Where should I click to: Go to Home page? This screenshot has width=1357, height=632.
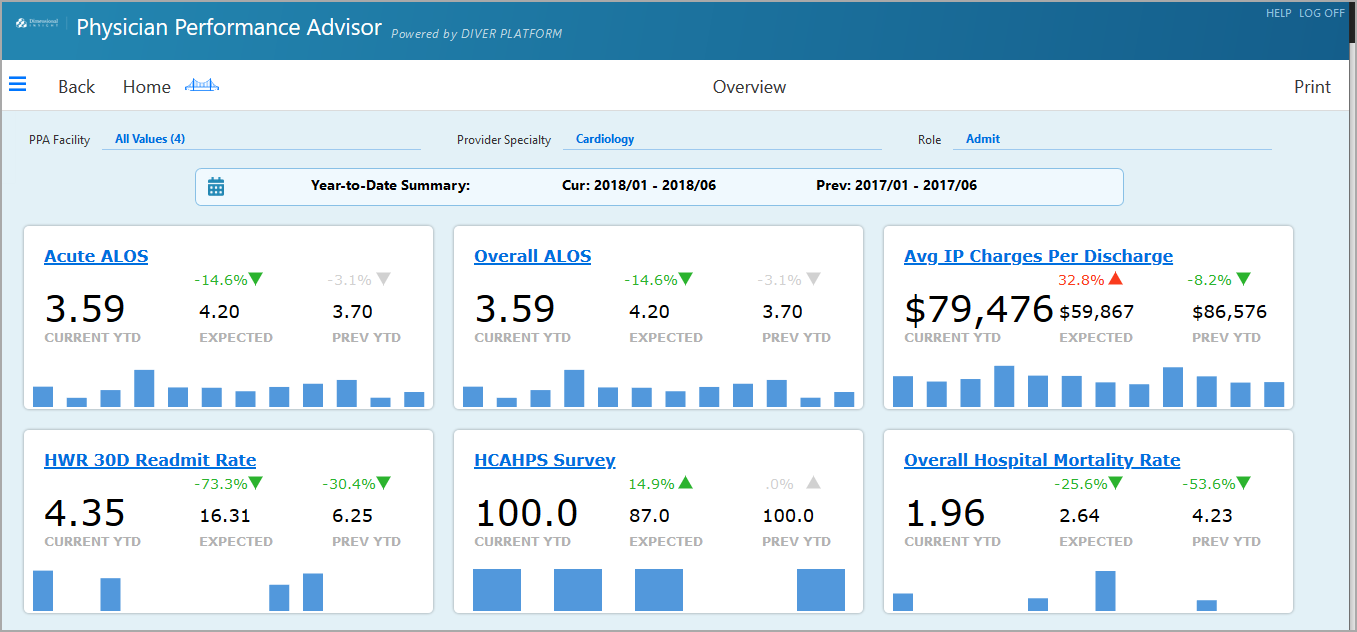(x=147, y=87)
